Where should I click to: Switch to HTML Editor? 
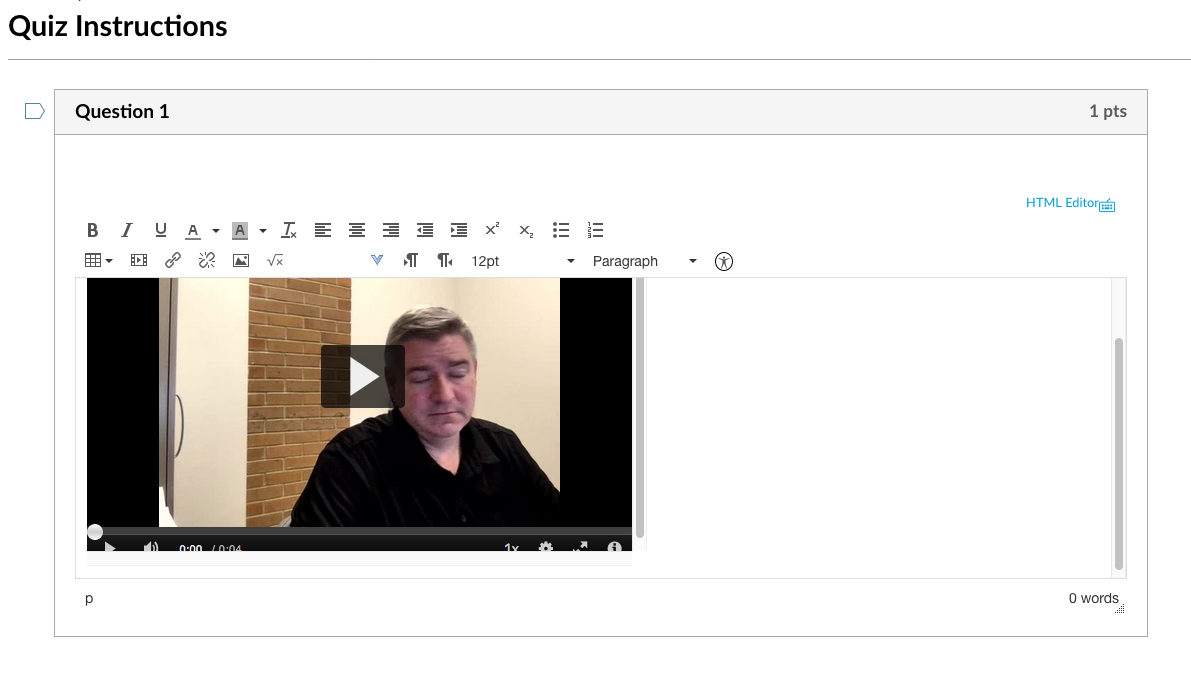click(1062, 203)
